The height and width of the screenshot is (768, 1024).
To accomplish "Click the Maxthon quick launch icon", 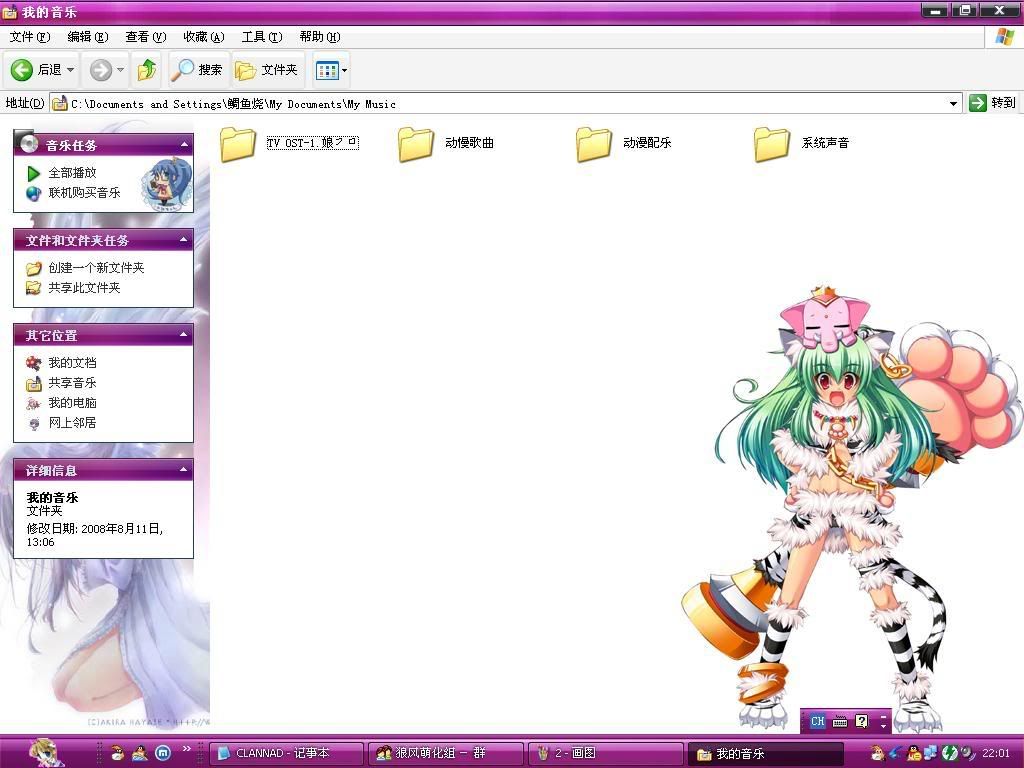I will 163,753.
